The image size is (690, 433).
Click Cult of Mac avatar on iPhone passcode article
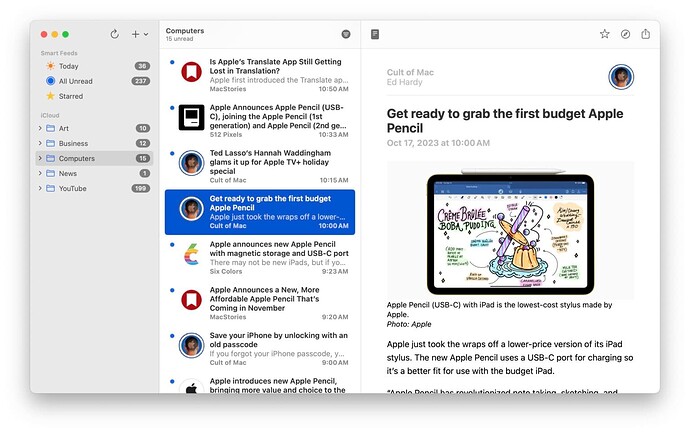click(191, 345)
